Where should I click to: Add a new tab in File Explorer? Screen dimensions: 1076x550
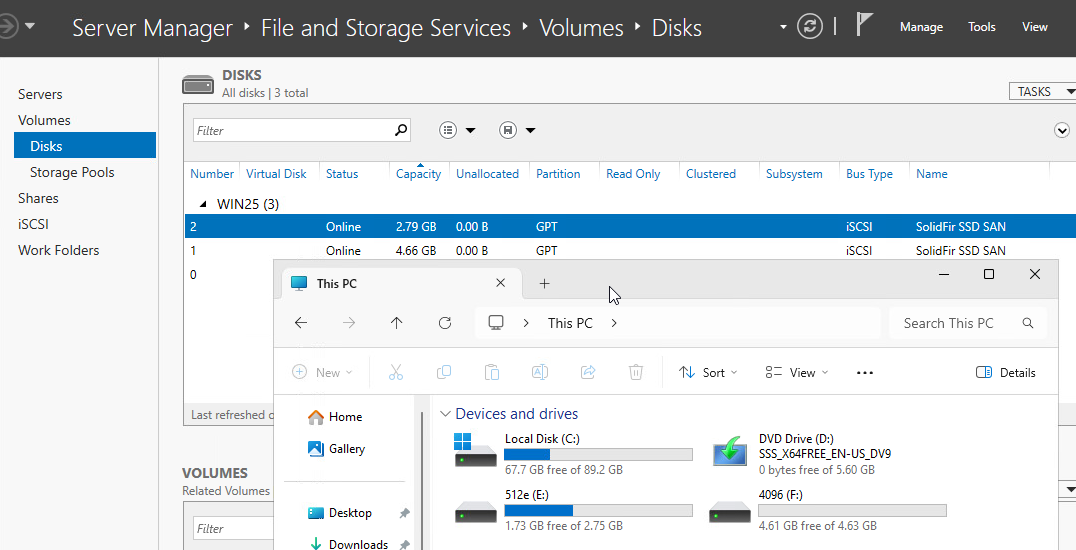point(544,284)
